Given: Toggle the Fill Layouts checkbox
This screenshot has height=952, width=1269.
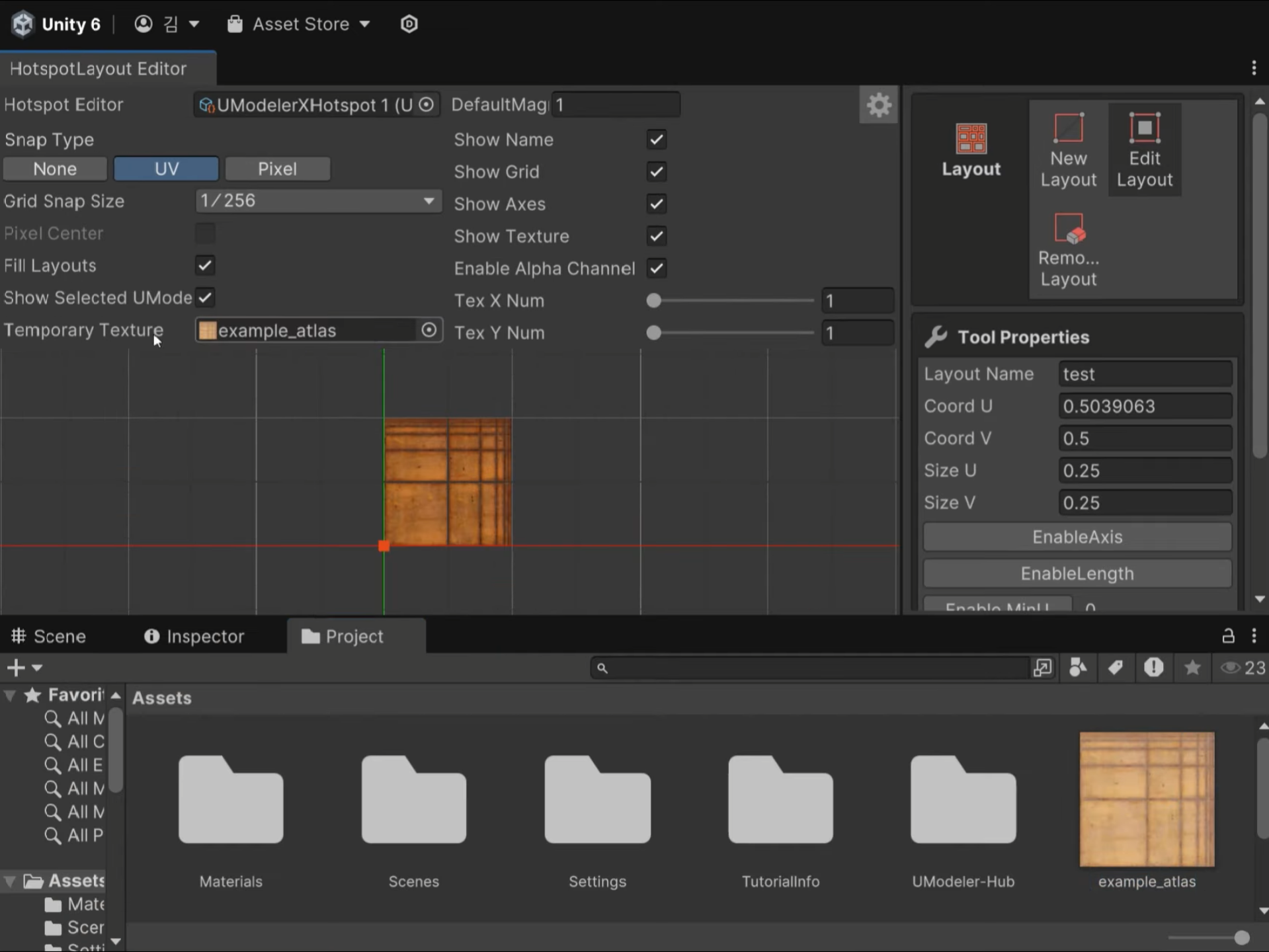Looking at the screenshot, I should (x=205, y=266).
